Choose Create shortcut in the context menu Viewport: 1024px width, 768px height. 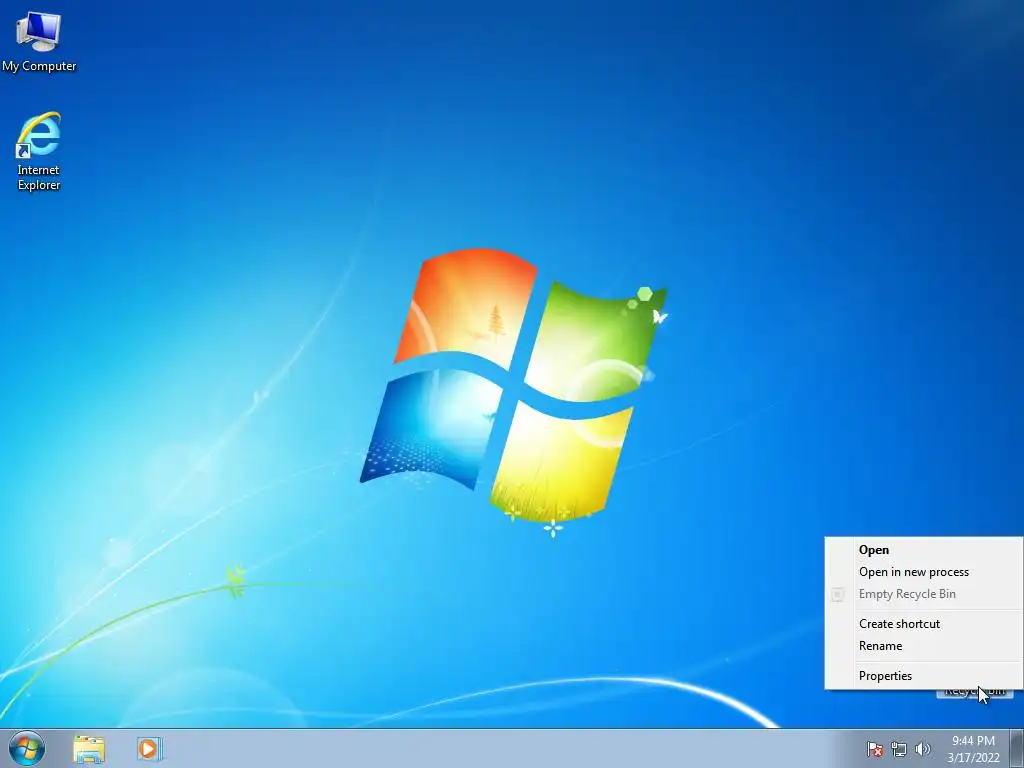coord(923,624)
